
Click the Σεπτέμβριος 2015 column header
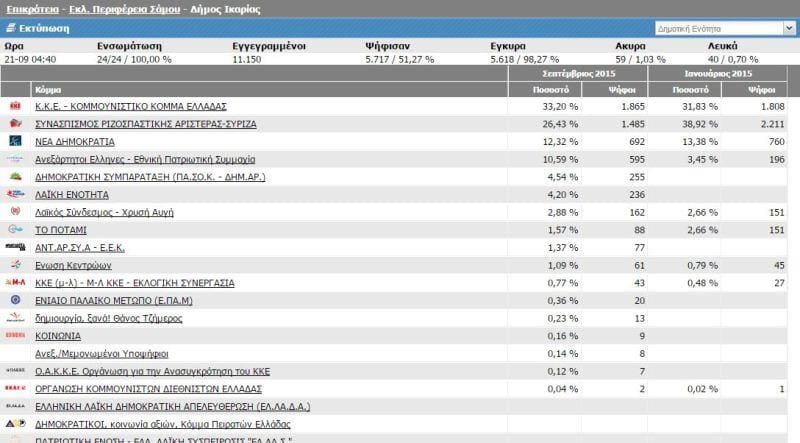tap(579, 74)
